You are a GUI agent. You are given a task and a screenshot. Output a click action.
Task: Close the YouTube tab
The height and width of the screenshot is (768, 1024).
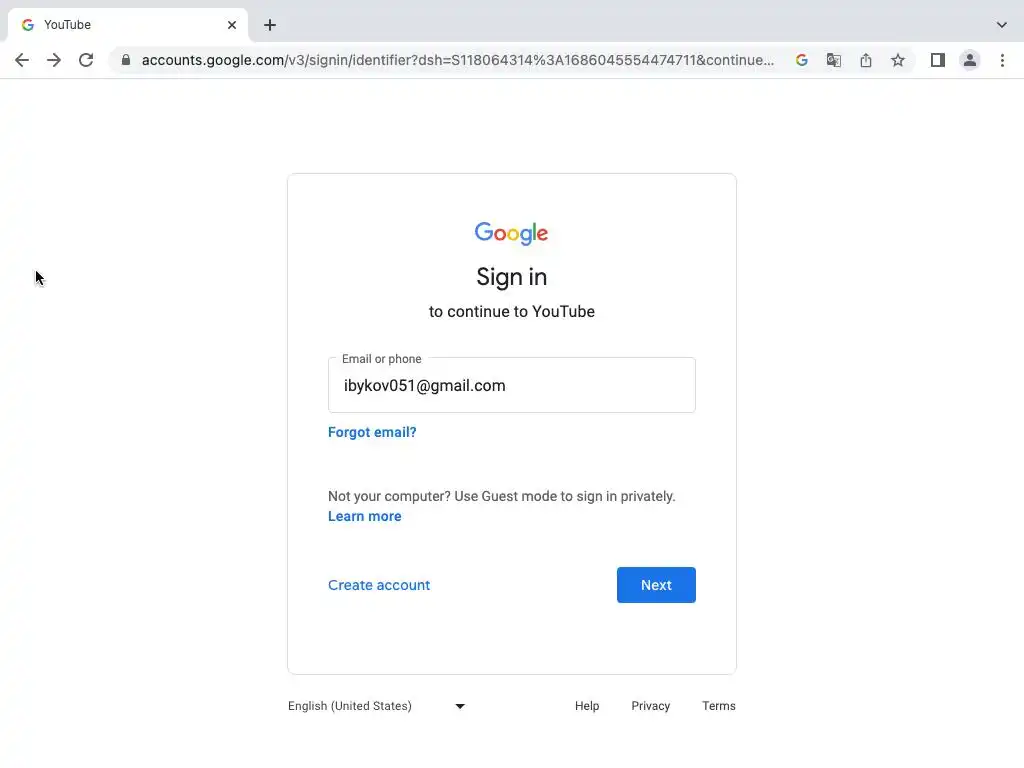click(232, 25)
